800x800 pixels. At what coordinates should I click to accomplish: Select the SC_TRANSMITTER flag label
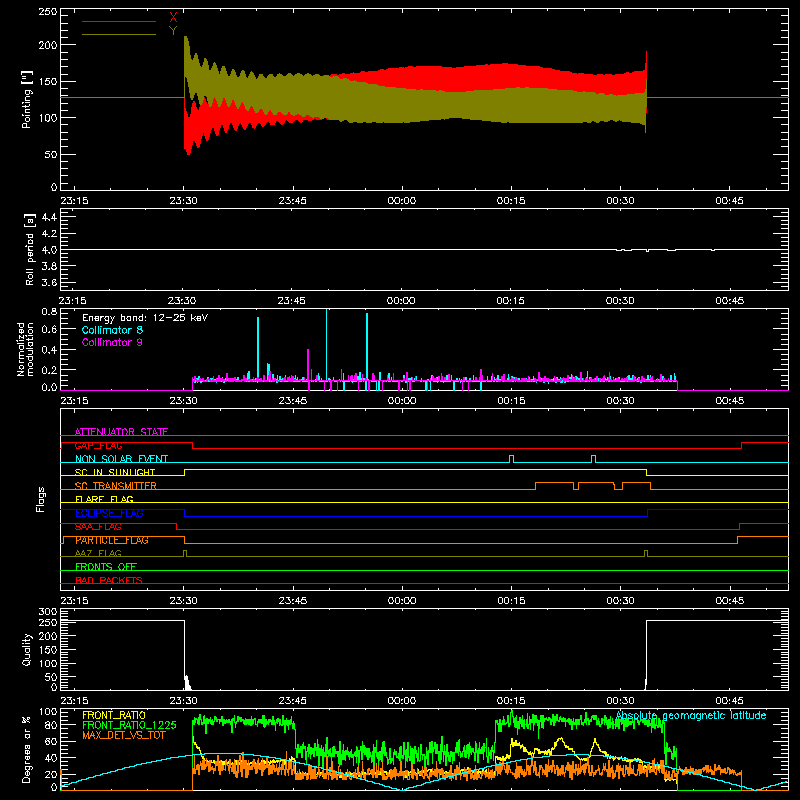click(115, 486)
